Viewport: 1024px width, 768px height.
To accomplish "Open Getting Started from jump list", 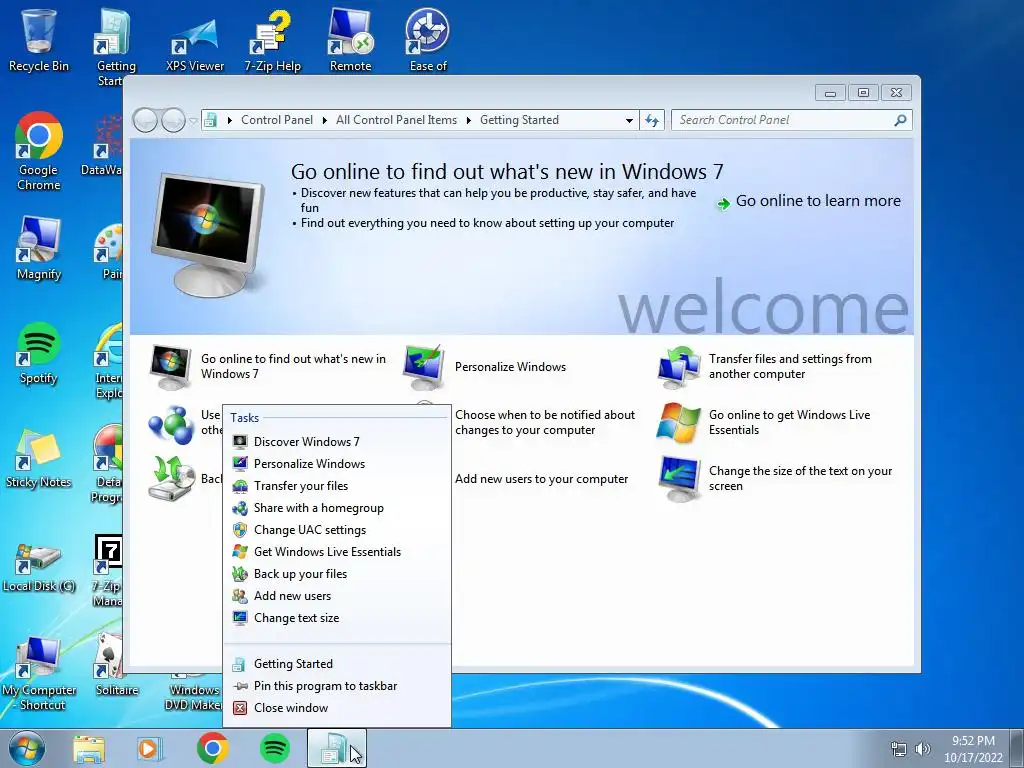I will (x=337, y=664).
